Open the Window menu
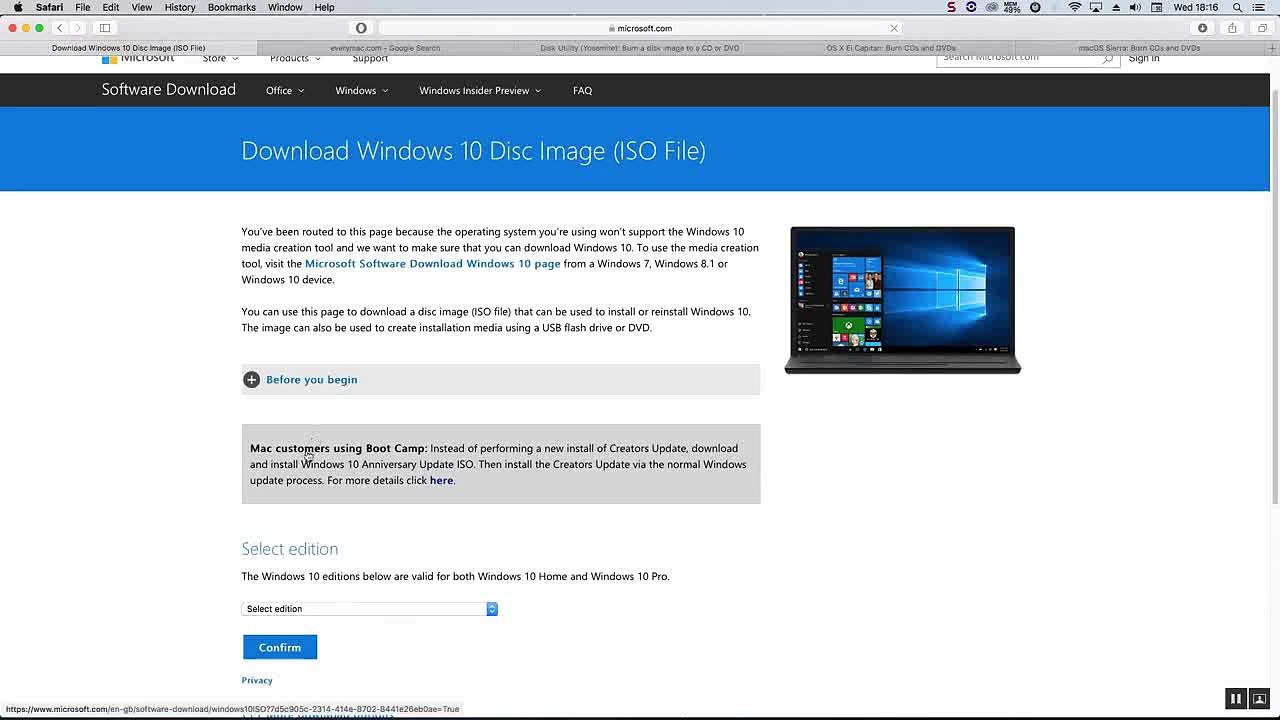 (x=285, y=7)
